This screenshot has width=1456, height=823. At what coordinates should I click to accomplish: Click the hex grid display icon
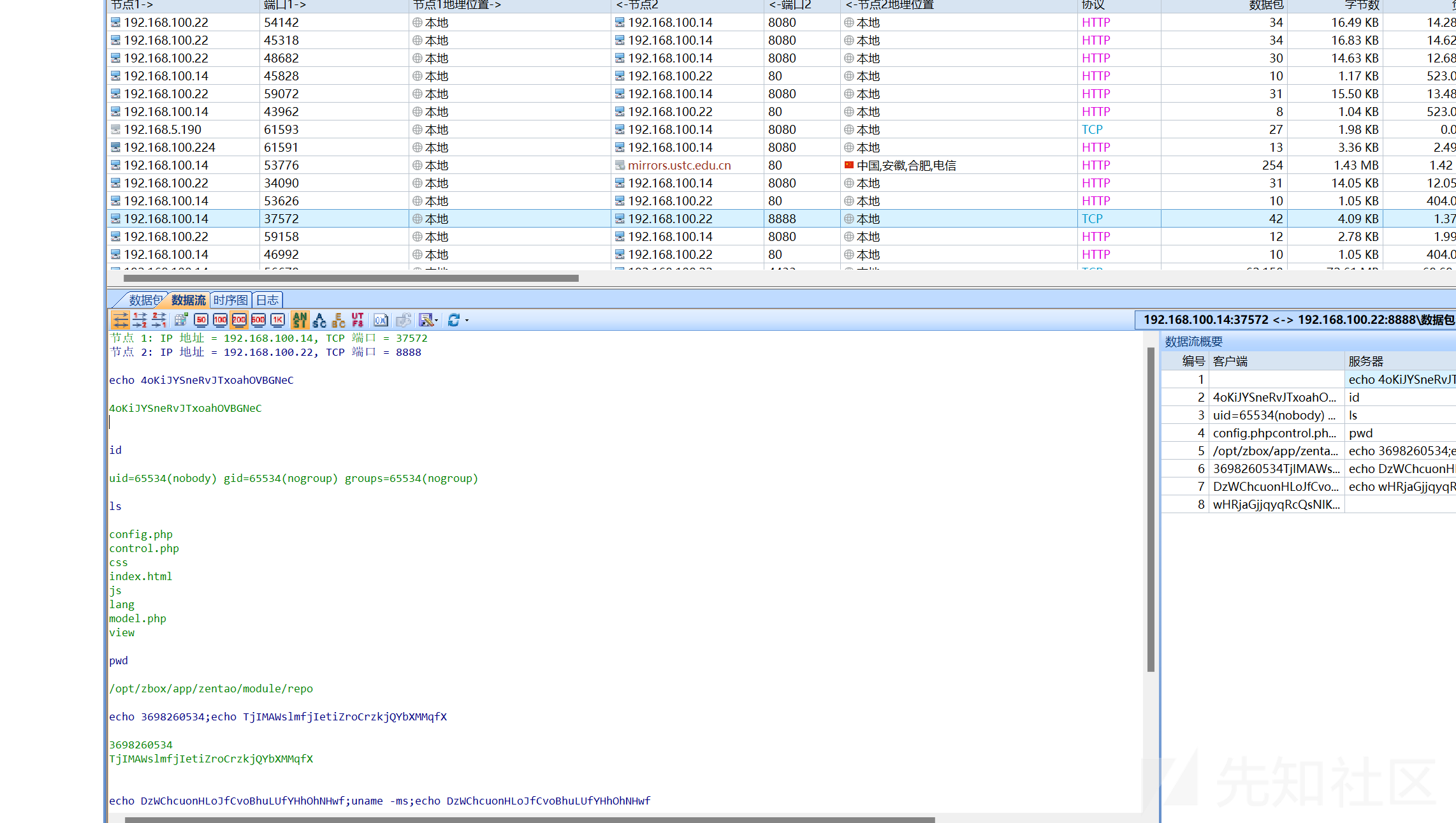click(181, 320)
